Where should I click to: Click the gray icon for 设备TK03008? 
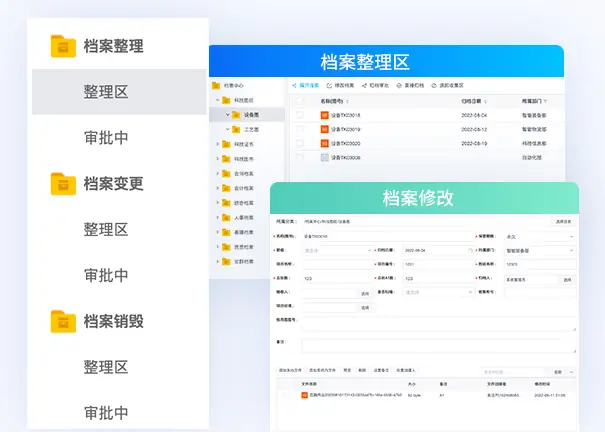[324, 158]
